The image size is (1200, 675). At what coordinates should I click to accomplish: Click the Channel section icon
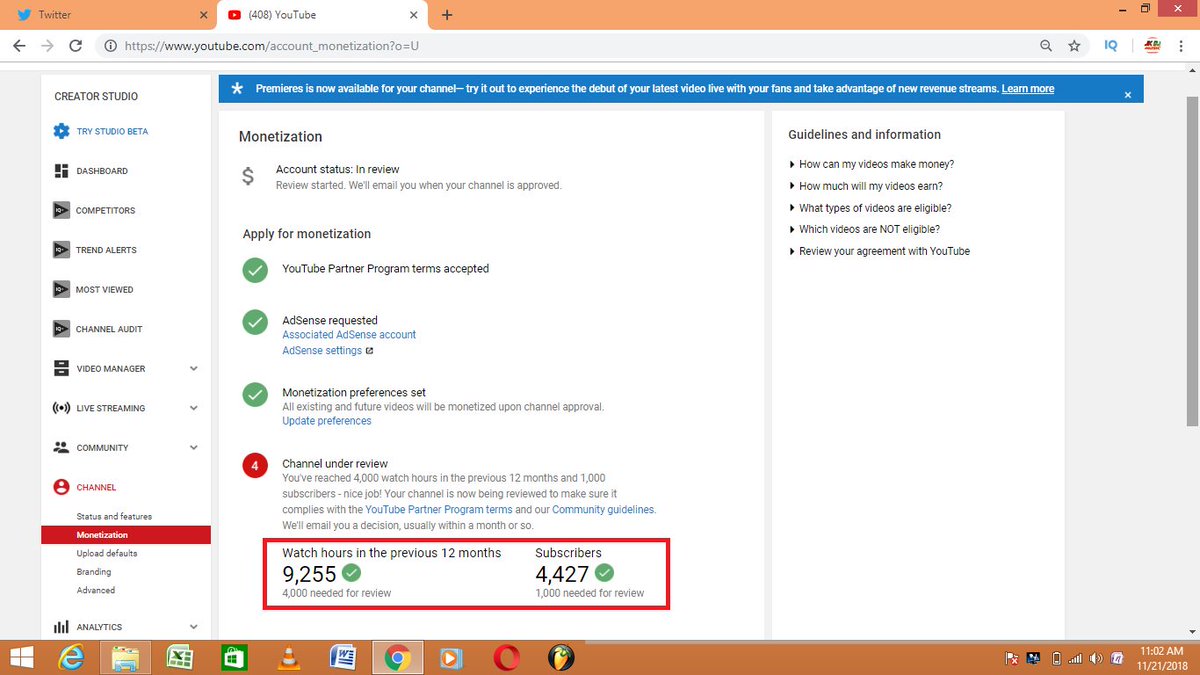61,487
